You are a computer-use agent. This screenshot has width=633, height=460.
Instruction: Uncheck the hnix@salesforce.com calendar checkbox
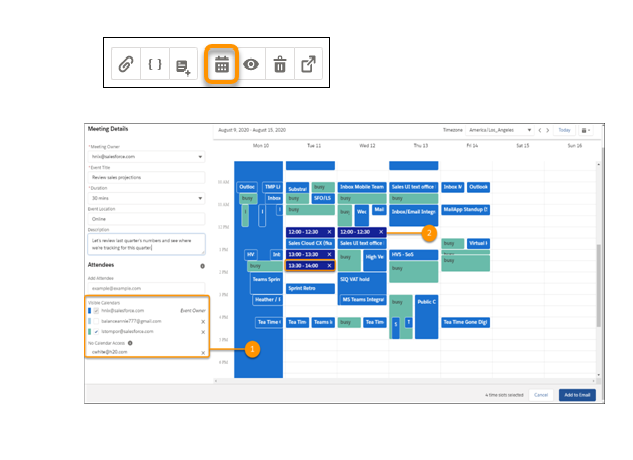point(96,311)
